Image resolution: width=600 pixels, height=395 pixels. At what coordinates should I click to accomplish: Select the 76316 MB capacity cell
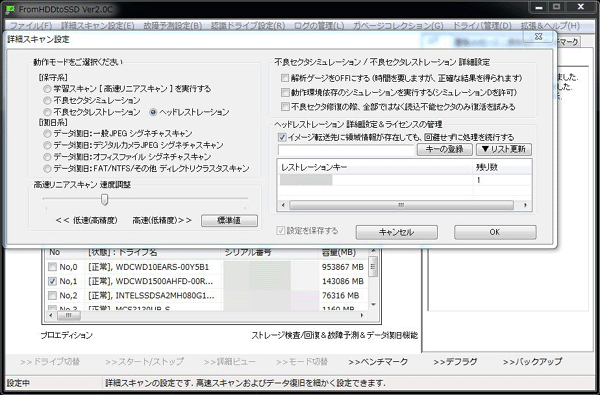[341, 295]
